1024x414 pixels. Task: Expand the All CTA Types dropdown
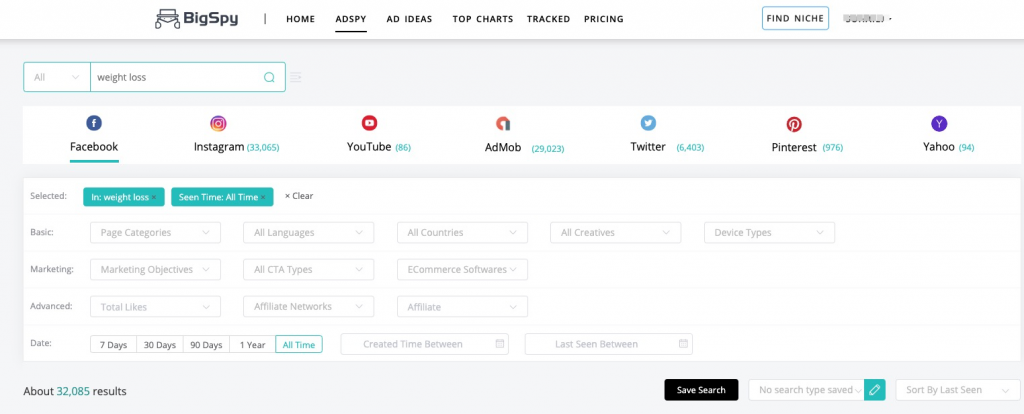pos(309,270)
